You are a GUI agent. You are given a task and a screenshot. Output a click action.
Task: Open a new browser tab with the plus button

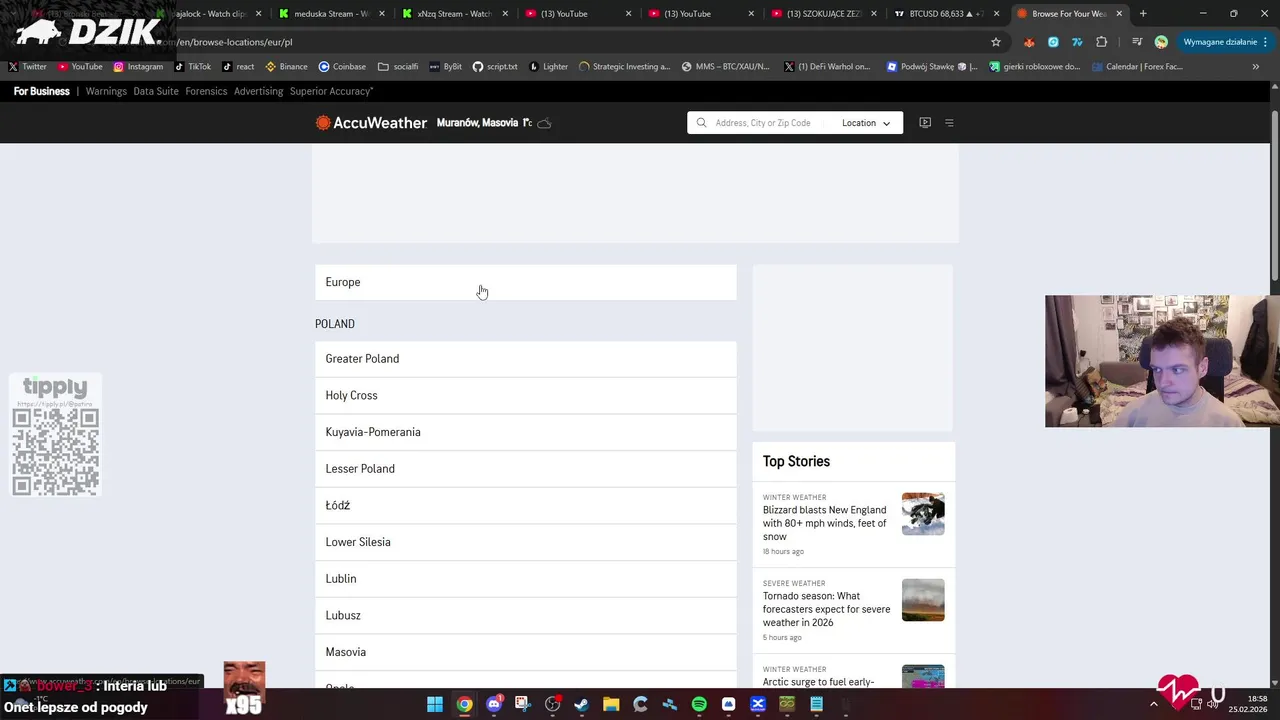[1143, 14]
